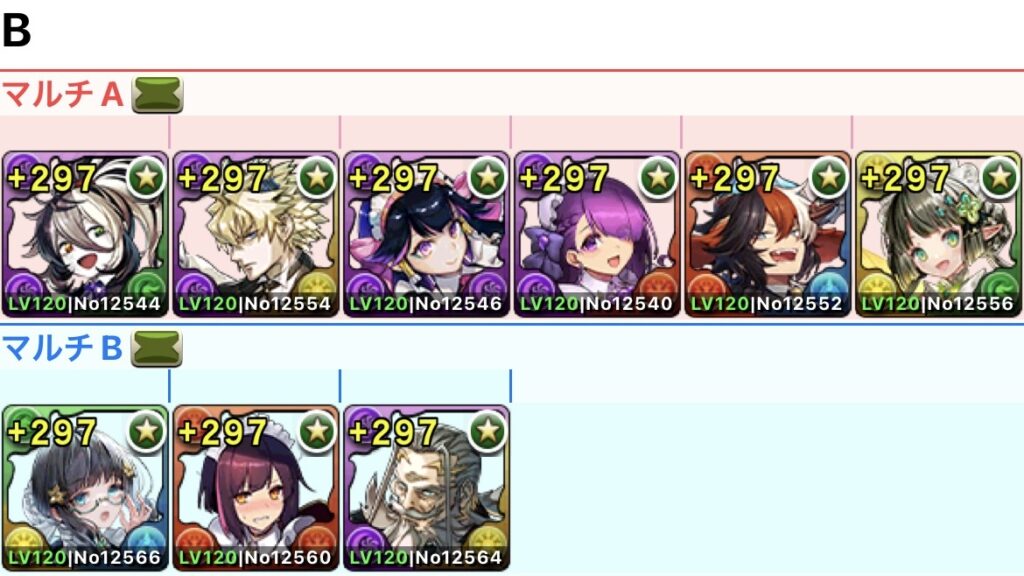Click green badge icon beside マルチ A
The height and width of the screenshot is (576, 1024).
coord(157,95)
